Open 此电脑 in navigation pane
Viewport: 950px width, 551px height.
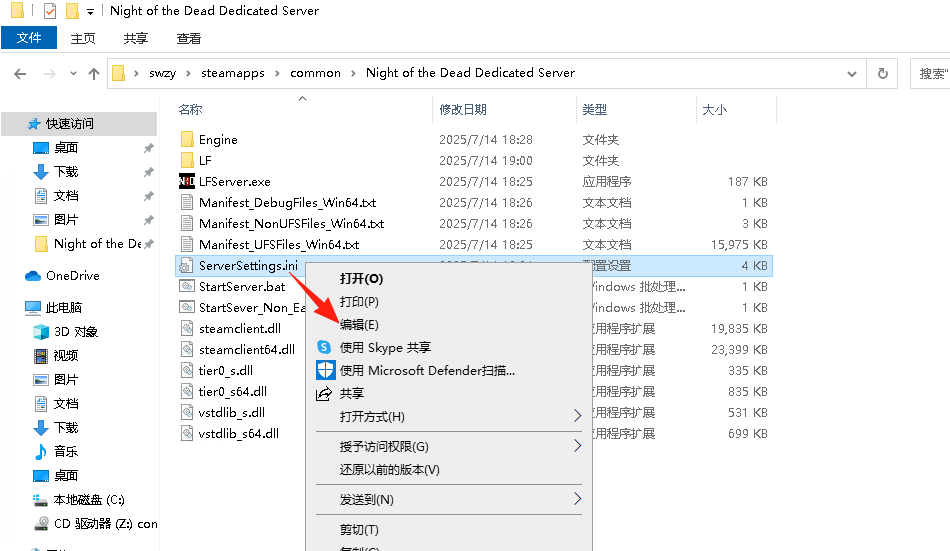tap(53, 308)
